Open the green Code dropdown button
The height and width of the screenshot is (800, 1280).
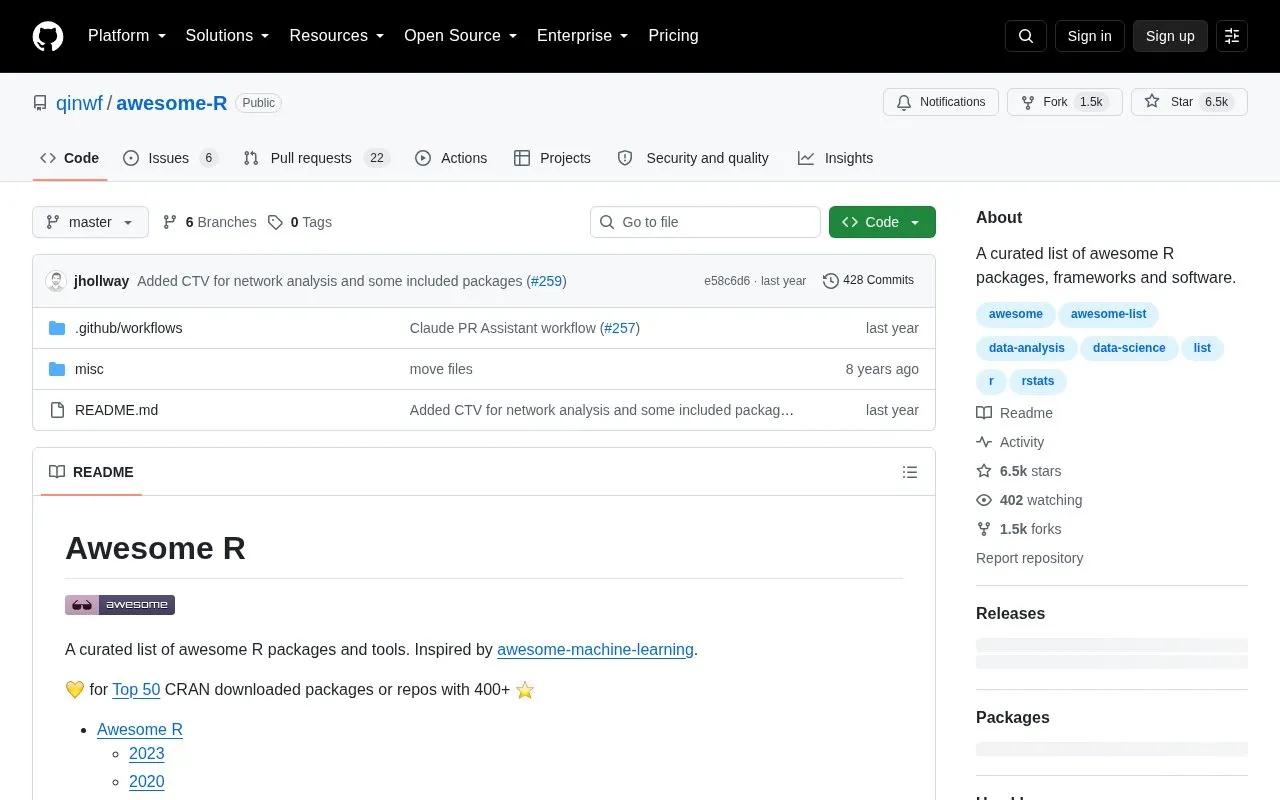[882, 222]
